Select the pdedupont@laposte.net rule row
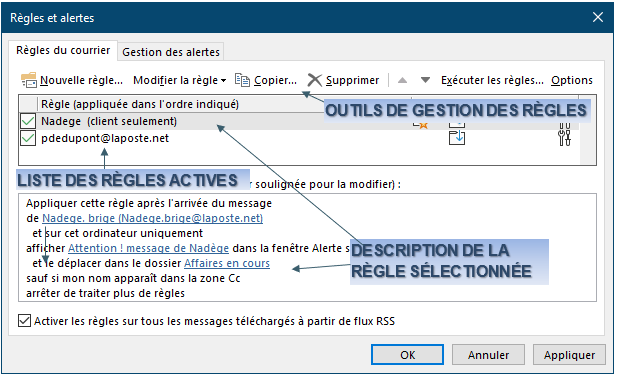The height and width of the screenshot is (376, 617). [299, 138]
